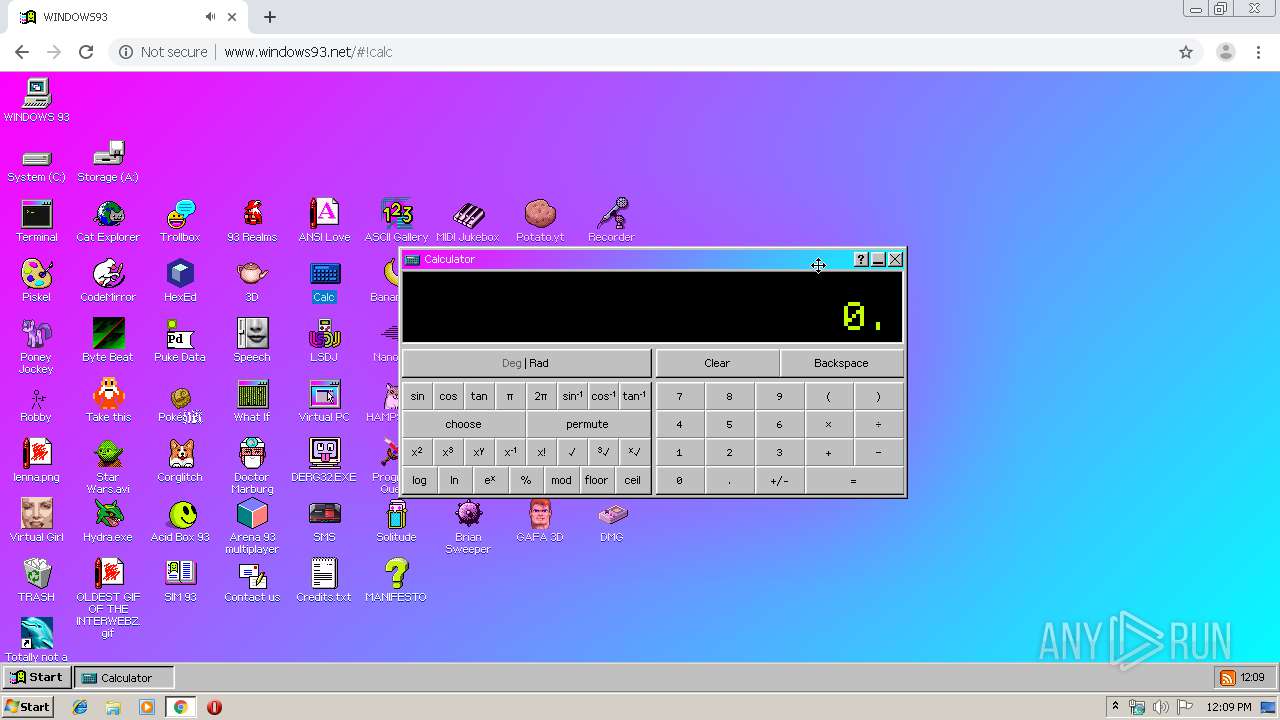Select the Calculator taskbar entry
The height and width of the screenshot is (720, 1280).
tap(125, 677)
